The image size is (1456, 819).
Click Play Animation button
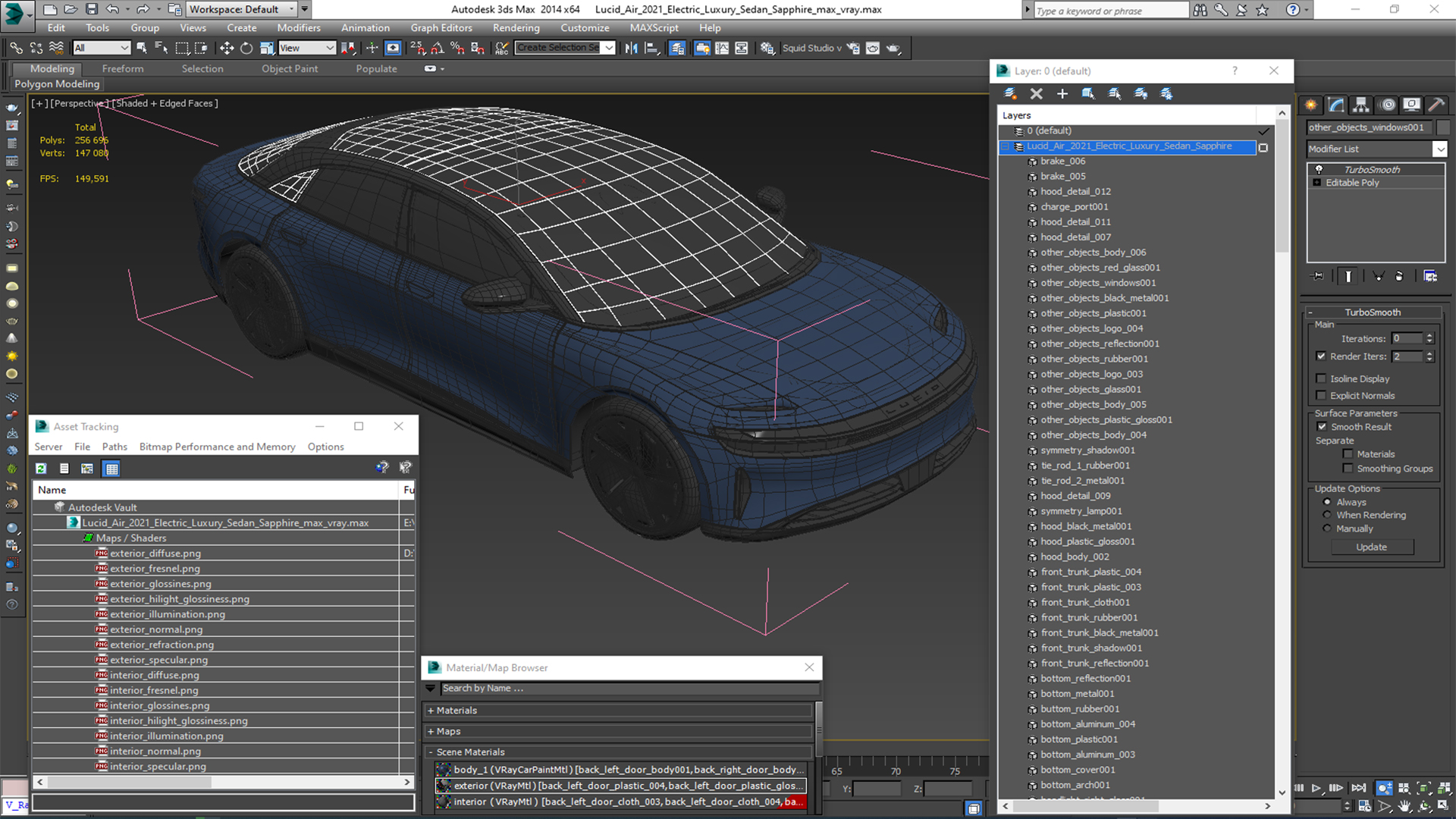click(1316, 788)
